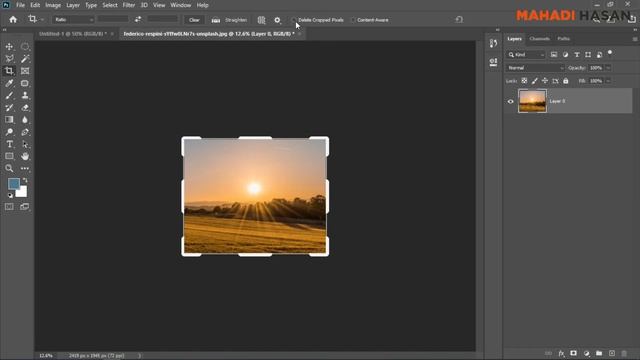Open the Edit Toolbar three-dots menu
640x360 pixels.
(x=25, y=168)
